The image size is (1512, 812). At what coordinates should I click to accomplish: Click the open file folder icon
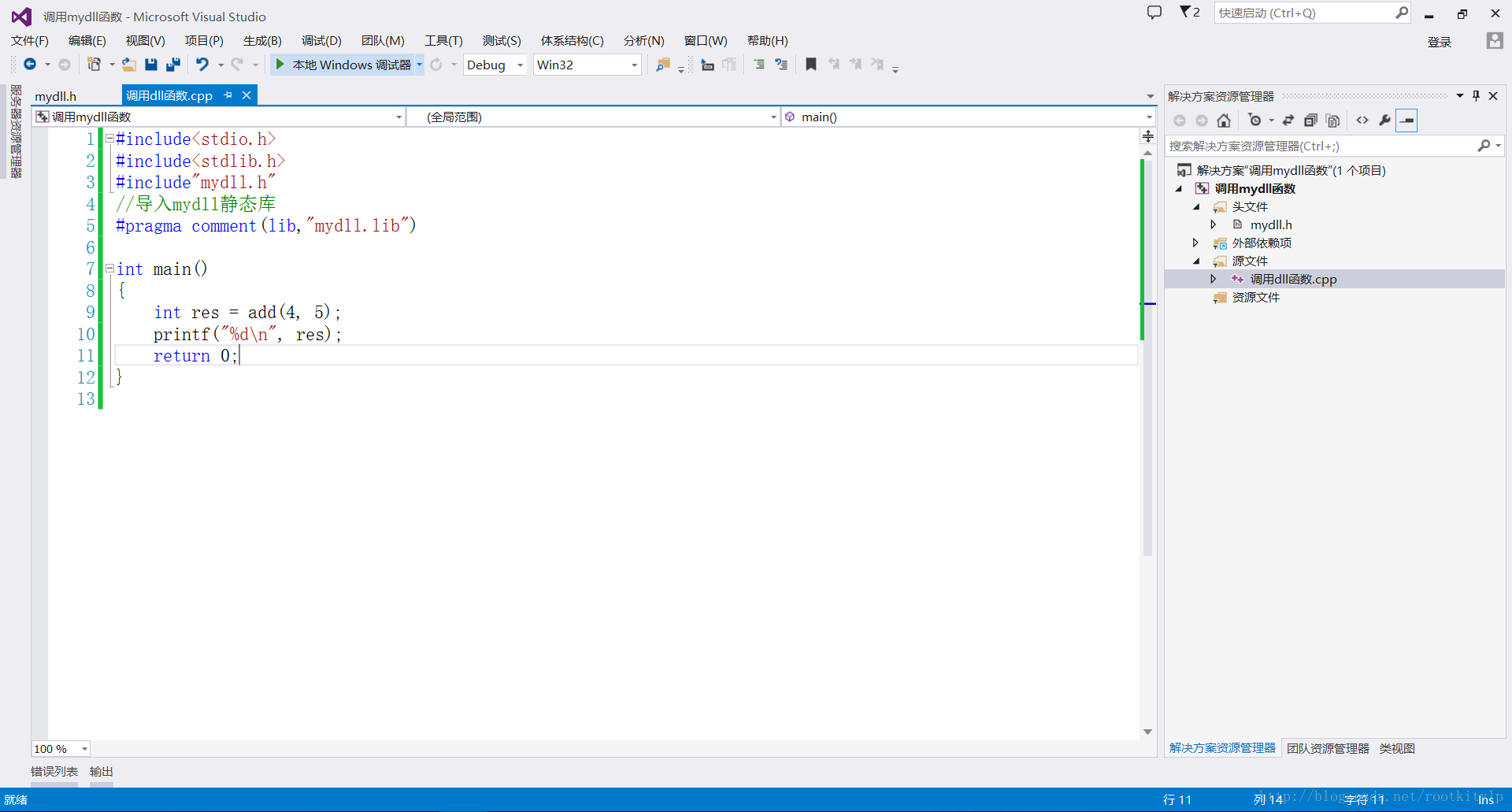point(128,65)
